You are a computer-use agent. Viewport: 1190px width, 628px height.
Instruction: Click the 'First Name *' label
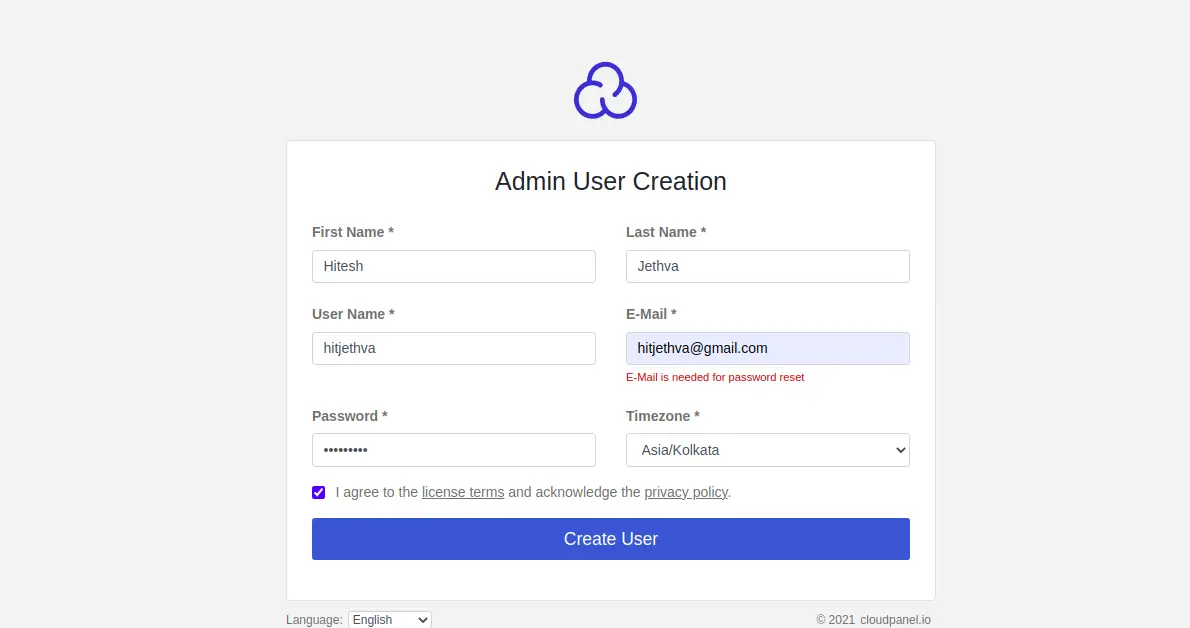click(353, 232)
